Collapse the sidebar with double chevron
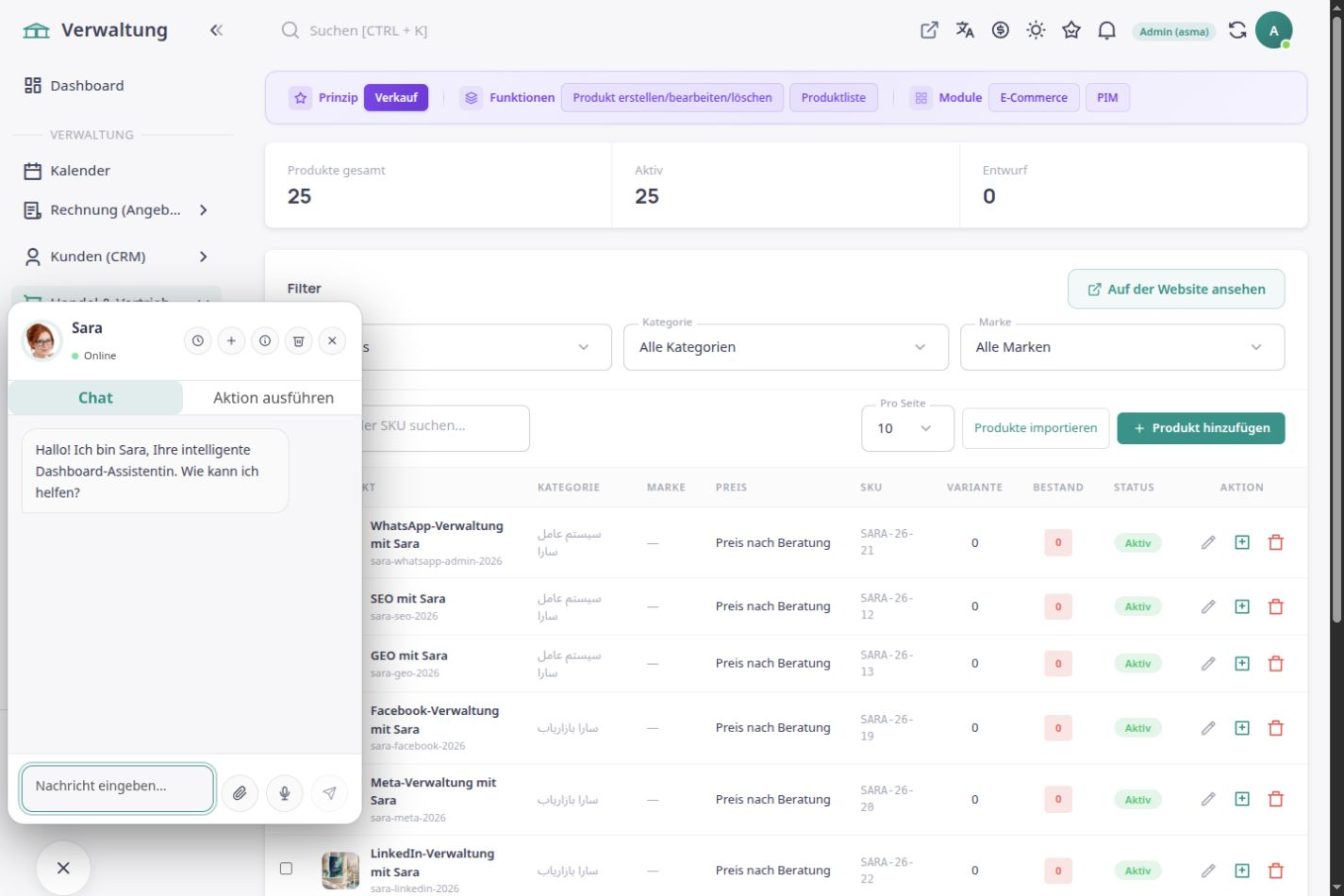 [x=216, y=30]
